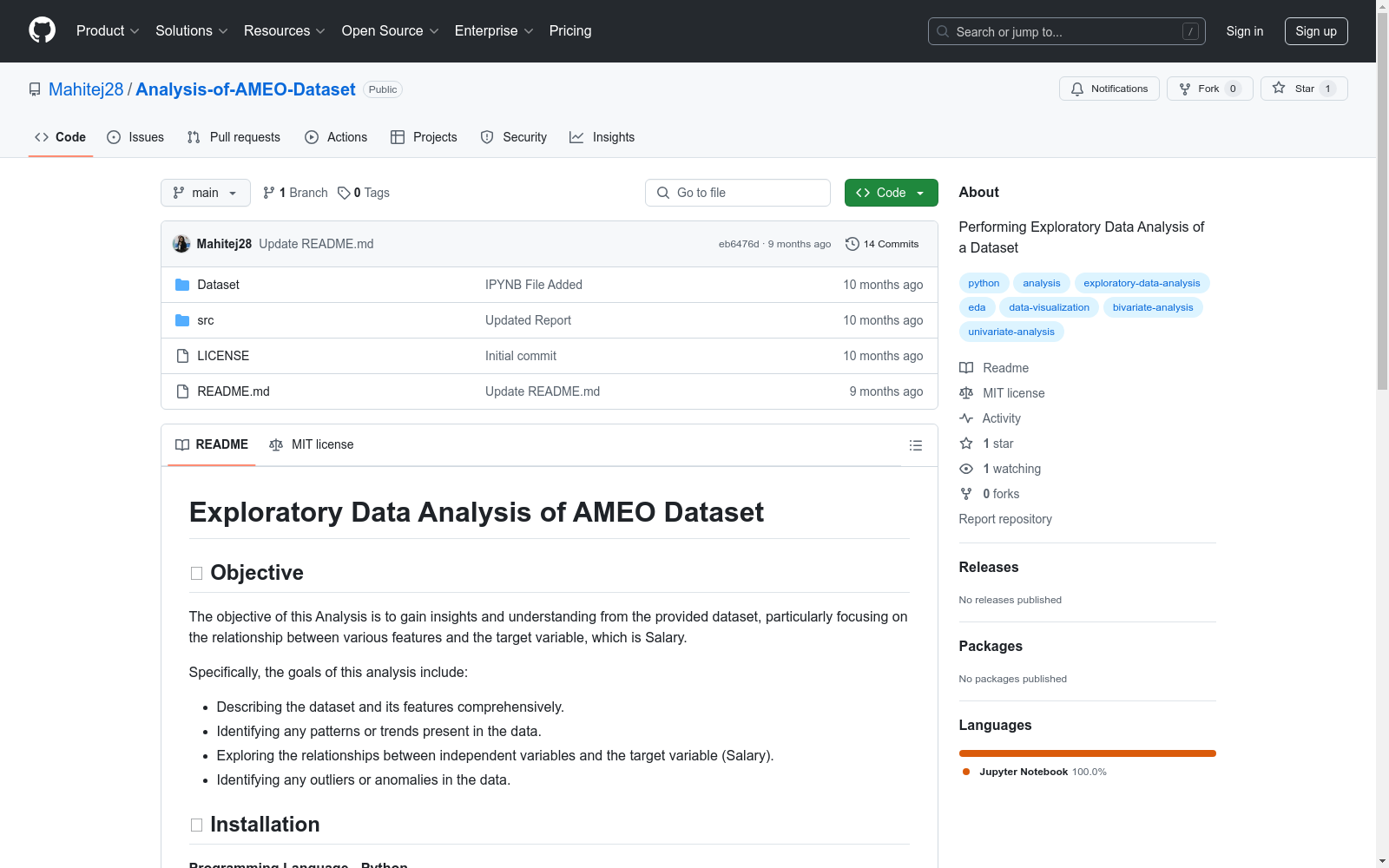Click the Issues tab circle icon
The image size is (1389, 868).
114,137
